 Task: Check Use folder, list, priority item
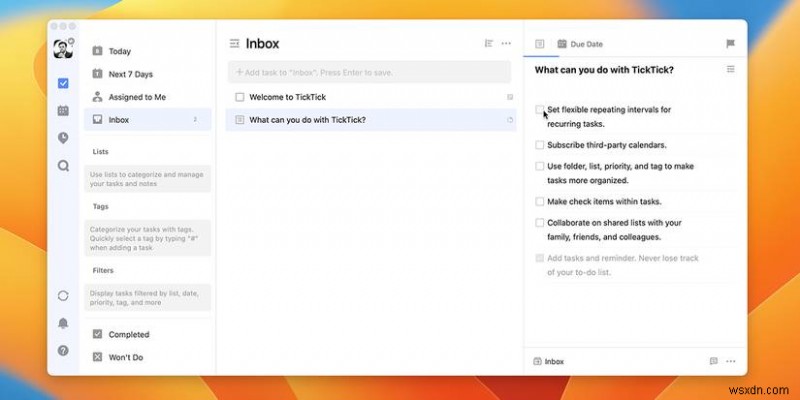tap(540, 166)
